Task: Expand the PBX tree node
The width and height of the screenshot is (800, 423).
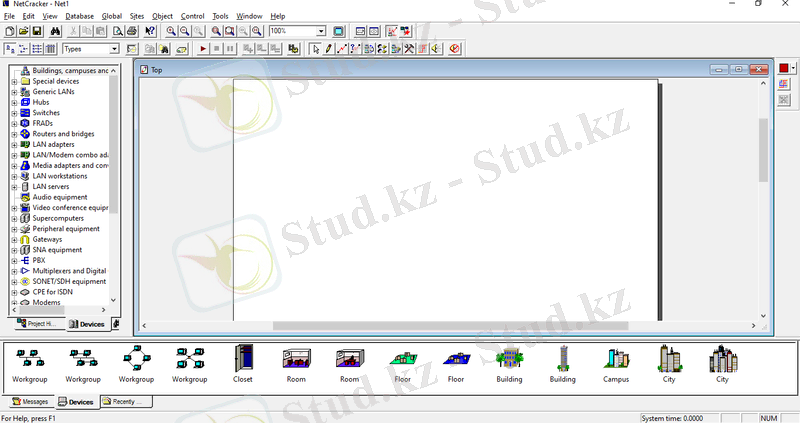Action: 14,261
